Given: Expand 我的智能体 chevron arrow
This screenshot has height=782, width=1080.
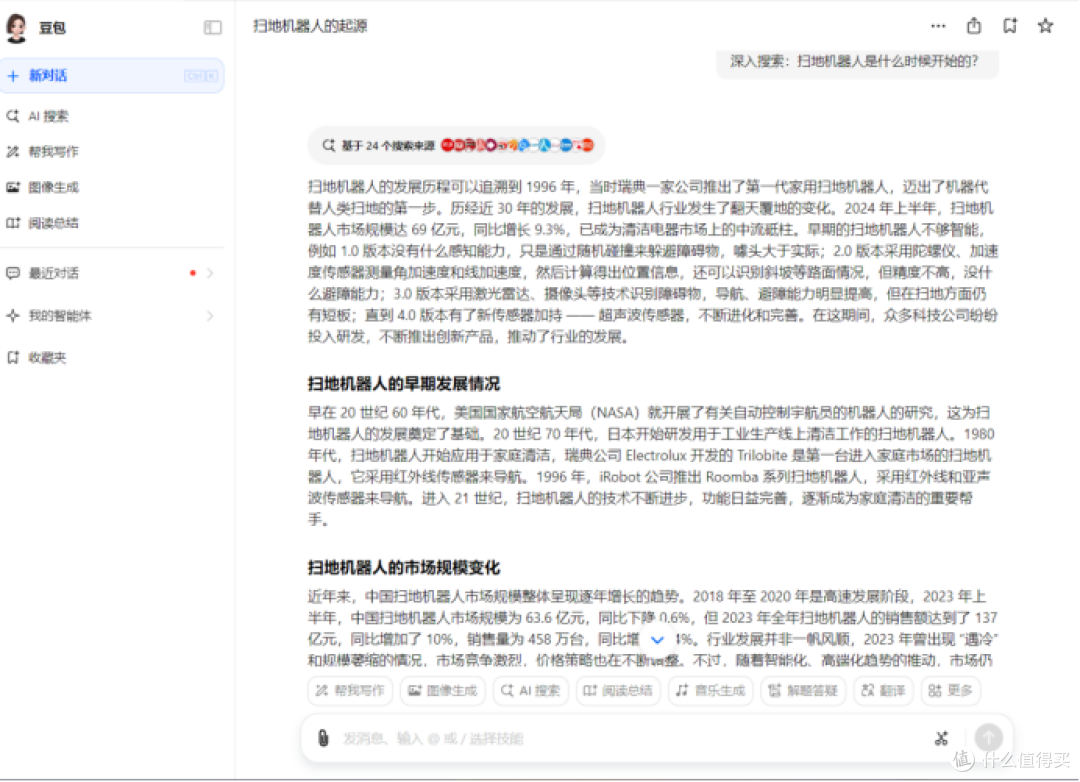Looking at the screenshot, I should pos(210,316).
